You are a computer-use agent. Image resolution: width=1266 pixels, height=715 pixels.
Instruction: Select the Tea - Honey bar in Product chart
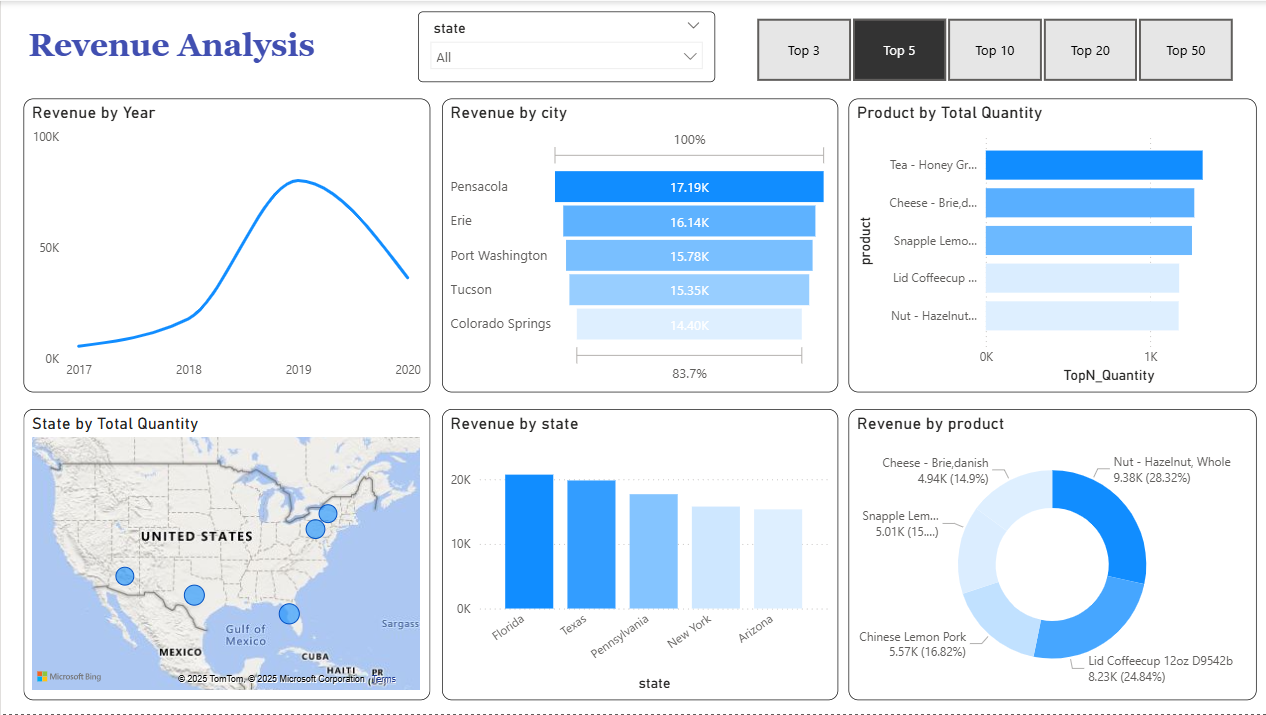1093,165
